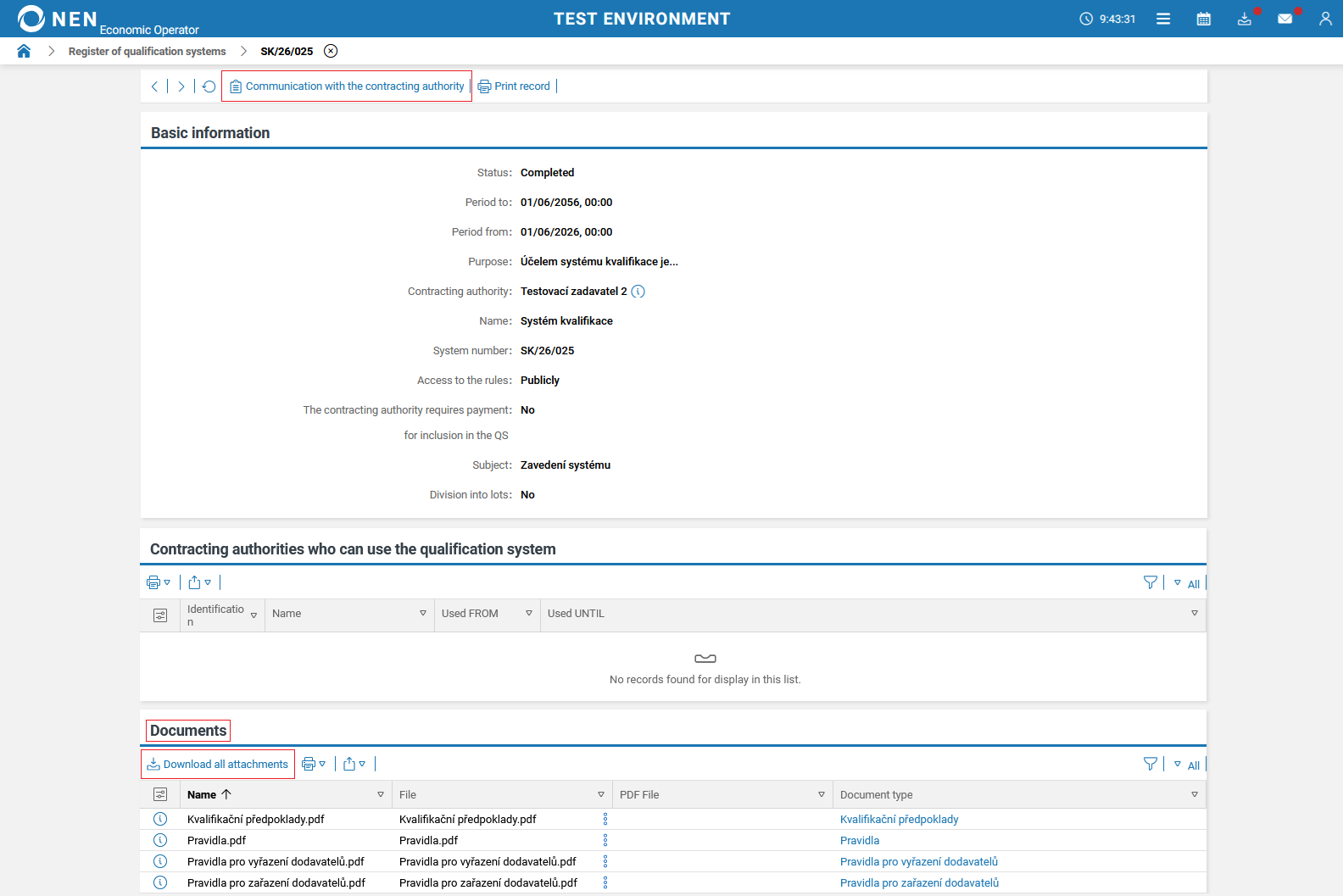Viewport: 1343px width, 896px height.
Task: Open export menu in Documents section
Action: tap(354, 764)
